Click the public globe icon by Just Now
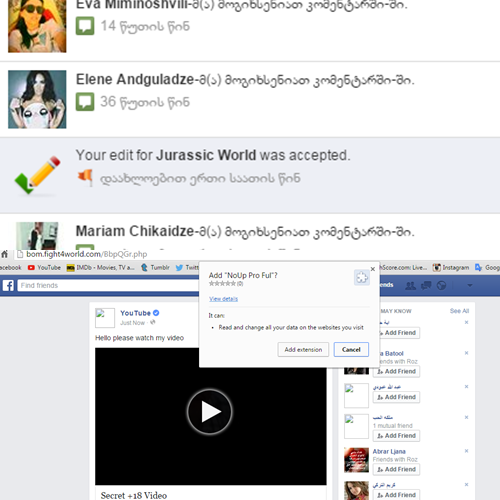Viewport: 500px width, 500px height. [x=153, y=322]
